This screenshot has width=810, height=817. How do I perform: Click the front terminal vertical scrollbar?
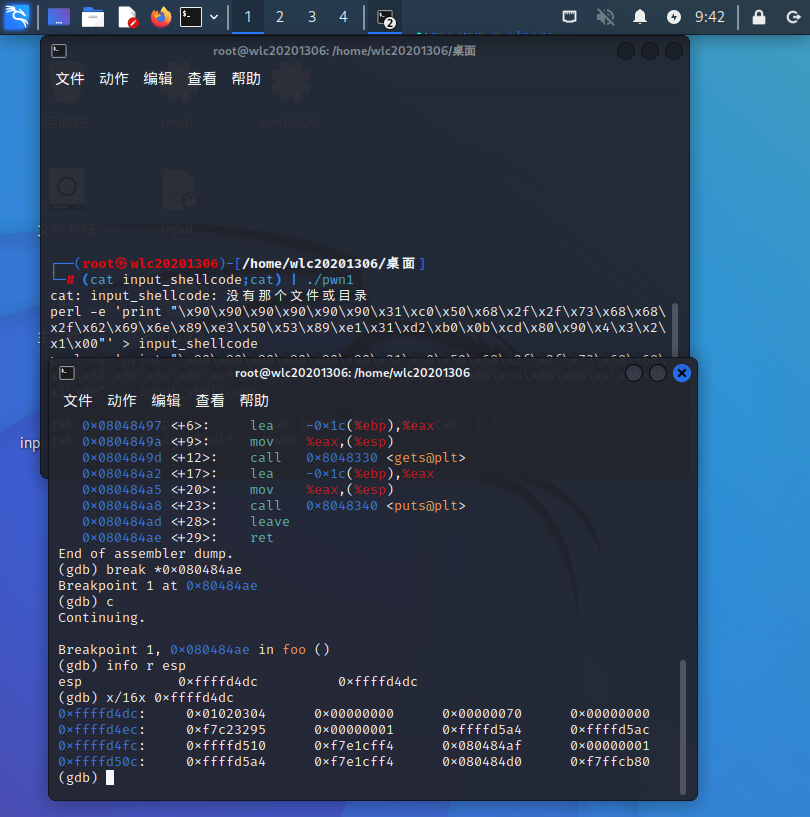tap(682, 726)
